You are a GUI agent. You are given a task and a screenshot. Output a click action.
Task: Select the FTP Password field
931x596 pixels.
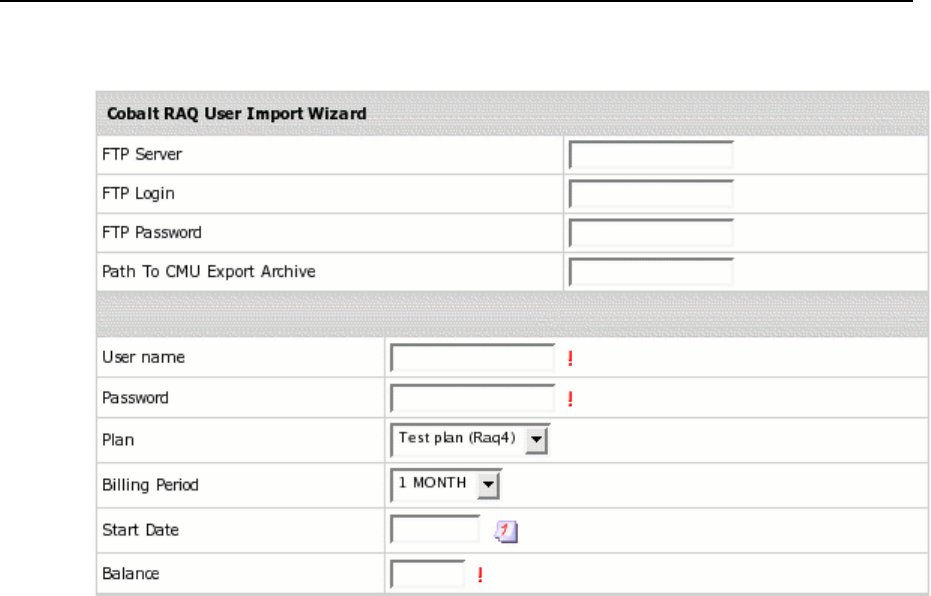click(651, 233)
